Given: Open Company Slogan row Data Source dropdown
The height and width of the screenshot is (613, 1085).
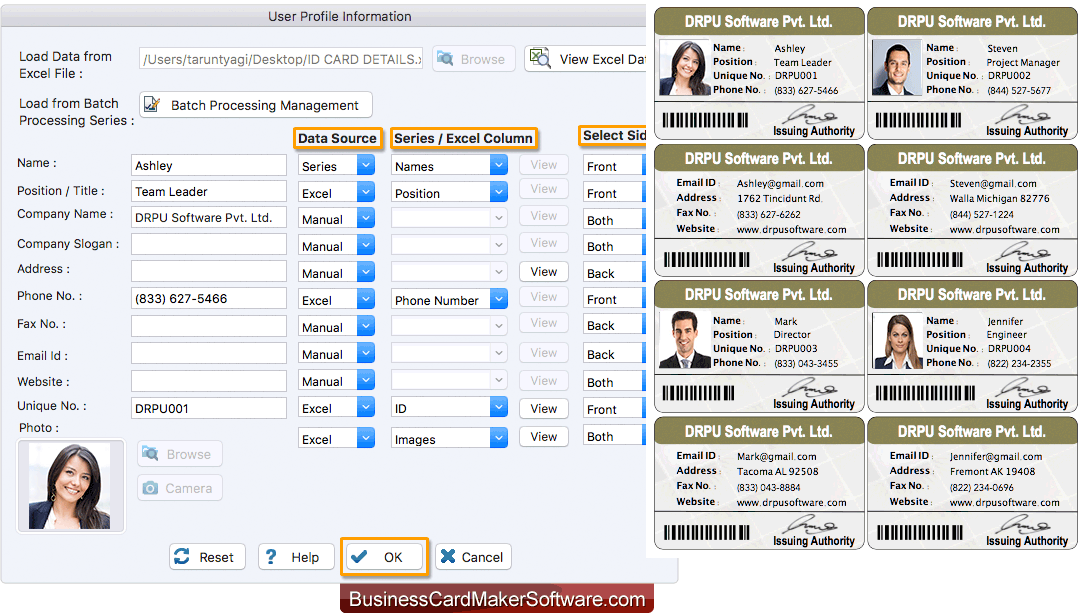Looking at the screenshot, I should pos(336,246).
